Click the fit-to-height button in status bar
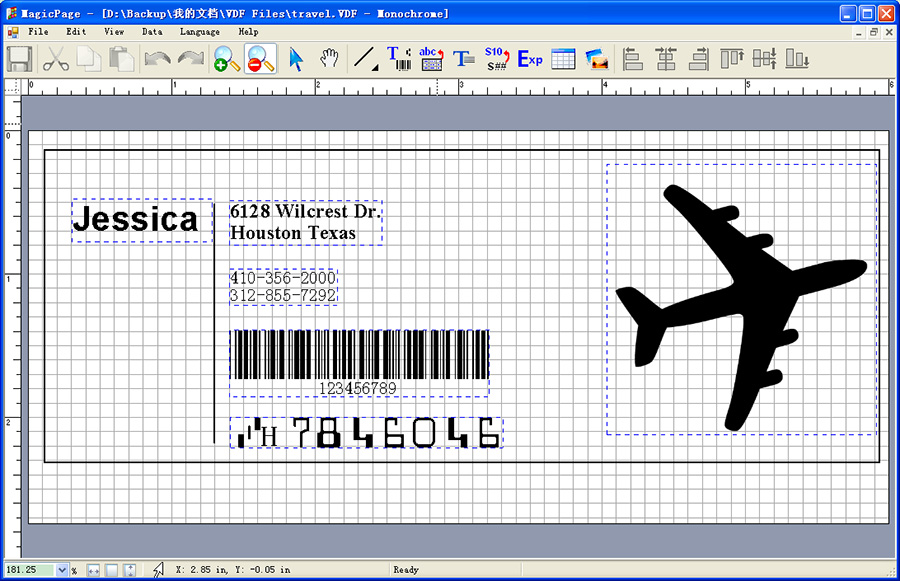Image resolution: width=900 pixels, height=581 pixels. click(x=128, y=570)
